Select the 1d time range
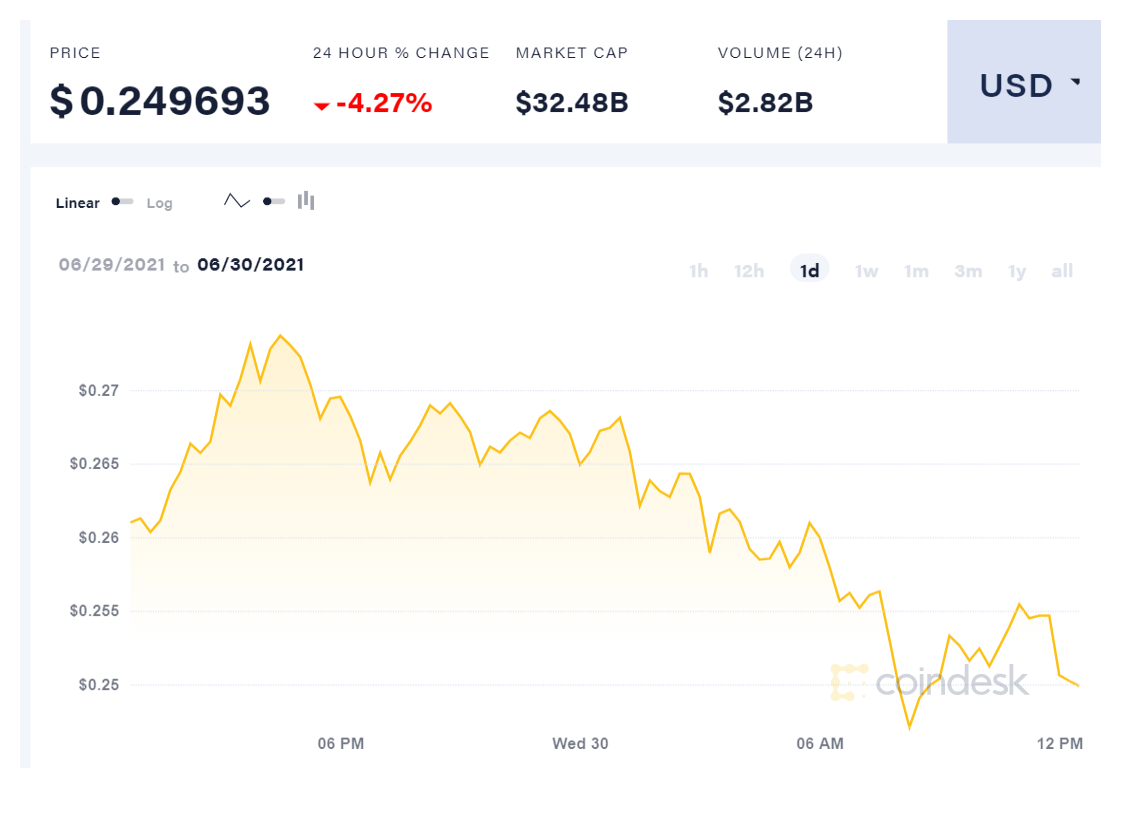Image resolution: width=1121 pixels, height=828 pixels. pos(809,271)
